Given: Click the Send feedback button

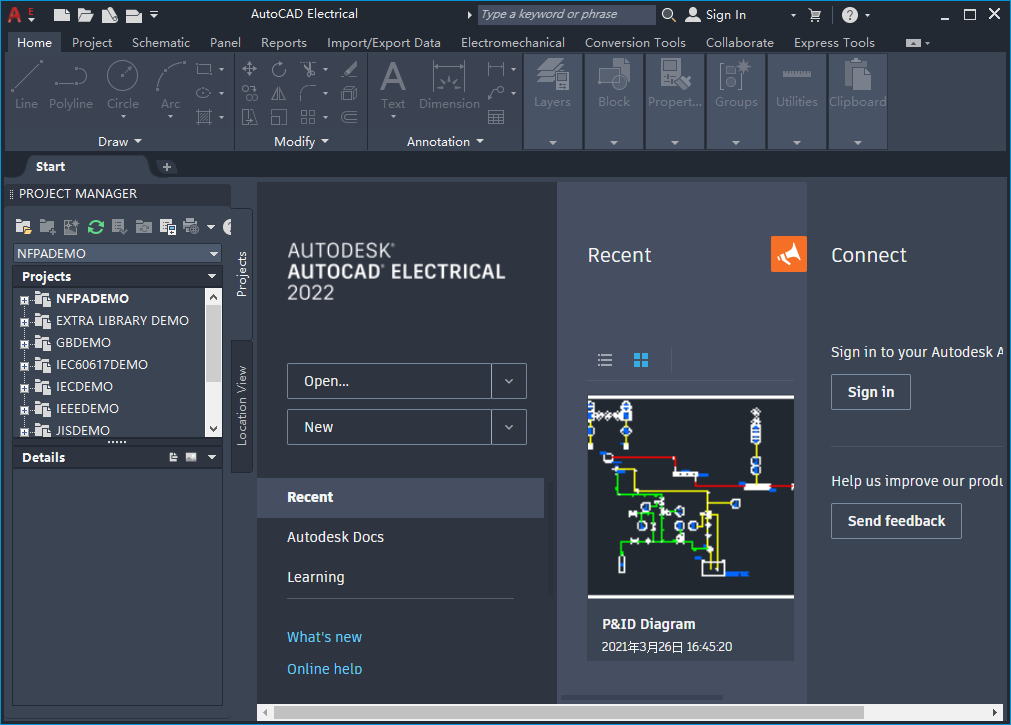Looking at the screenshot, I should click(896, 521).
